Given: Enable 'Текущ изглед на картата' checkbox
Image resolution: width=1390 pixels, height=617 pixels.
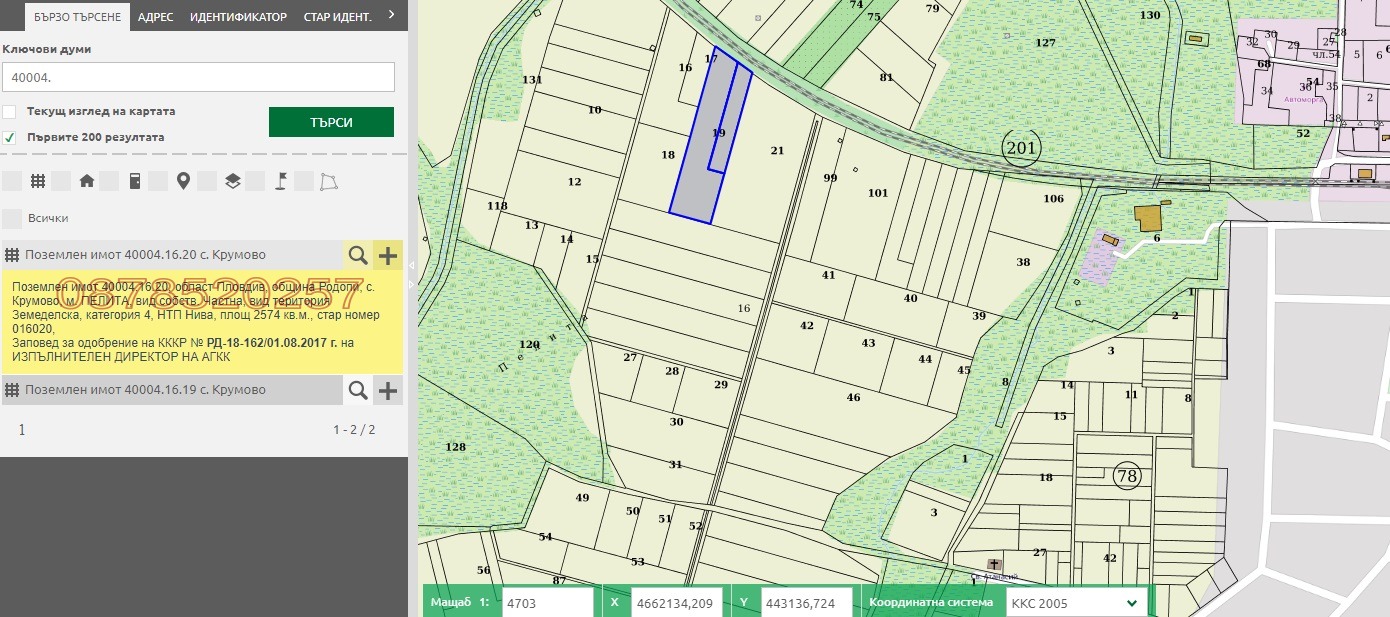Looking at the screenshot, I should pyautogui.click(x=9, y=112).
